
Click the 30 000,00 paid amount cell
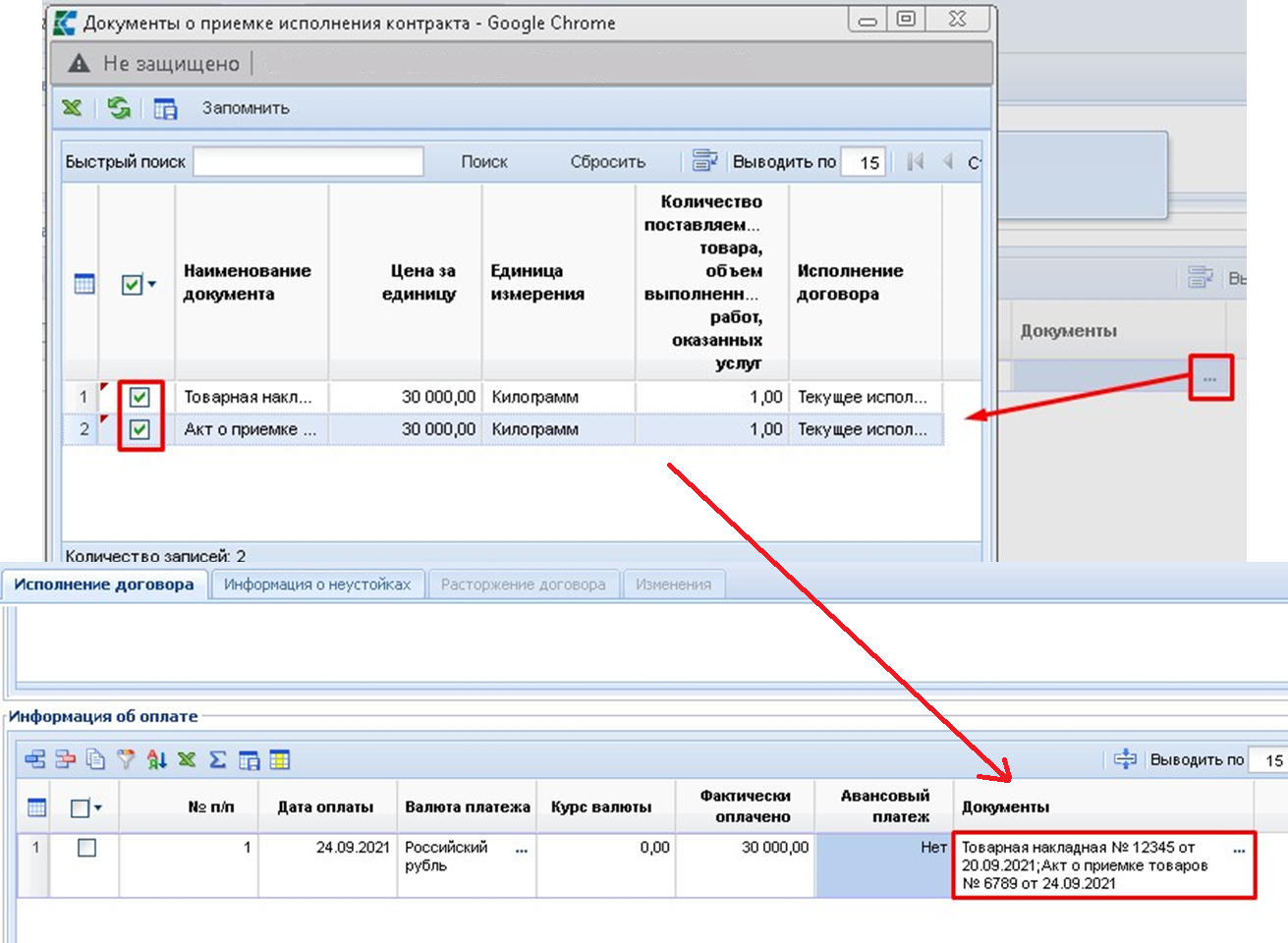[746, 864]
